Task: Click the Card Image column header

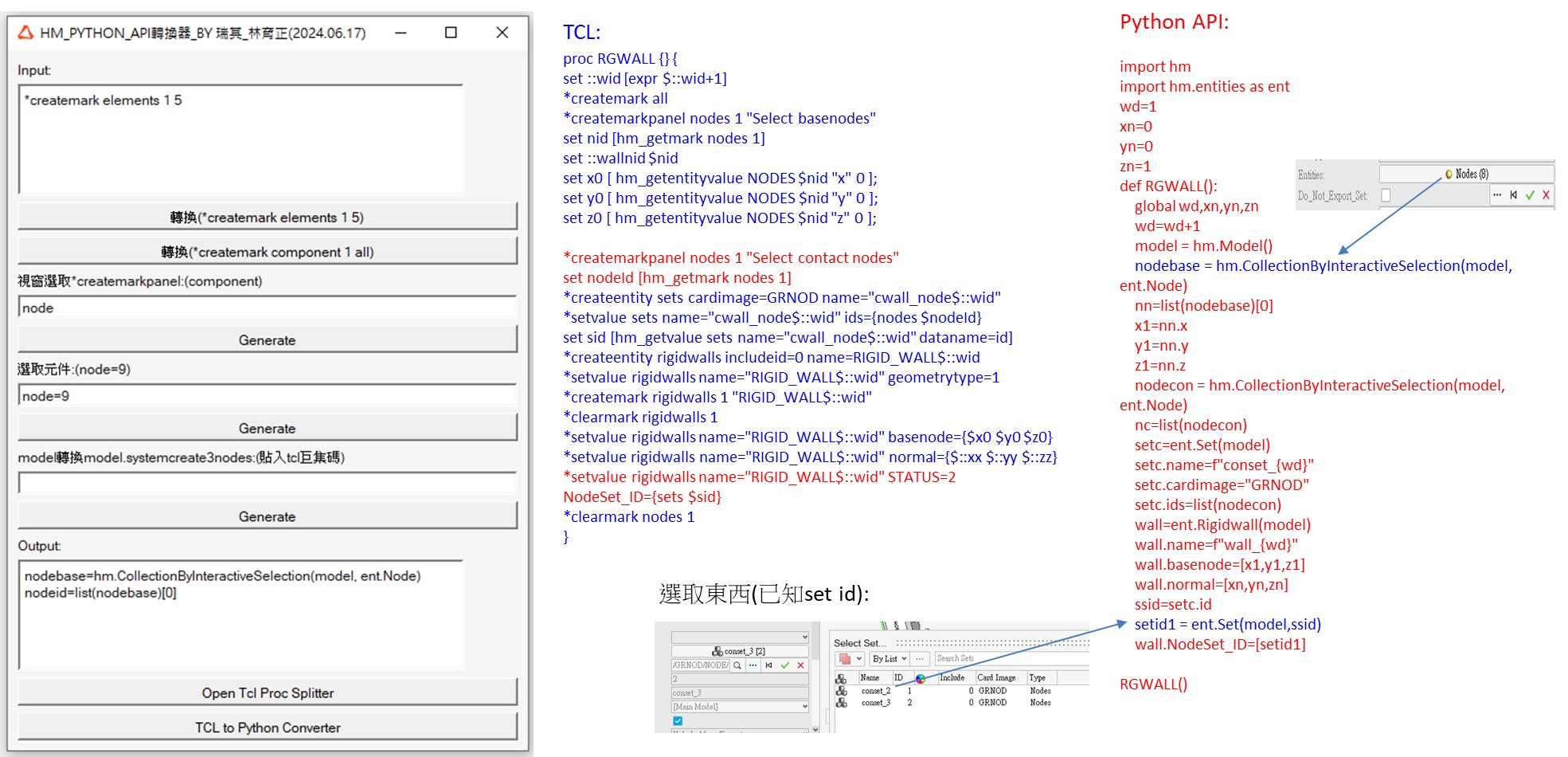Action: click(x=996, y=678)
